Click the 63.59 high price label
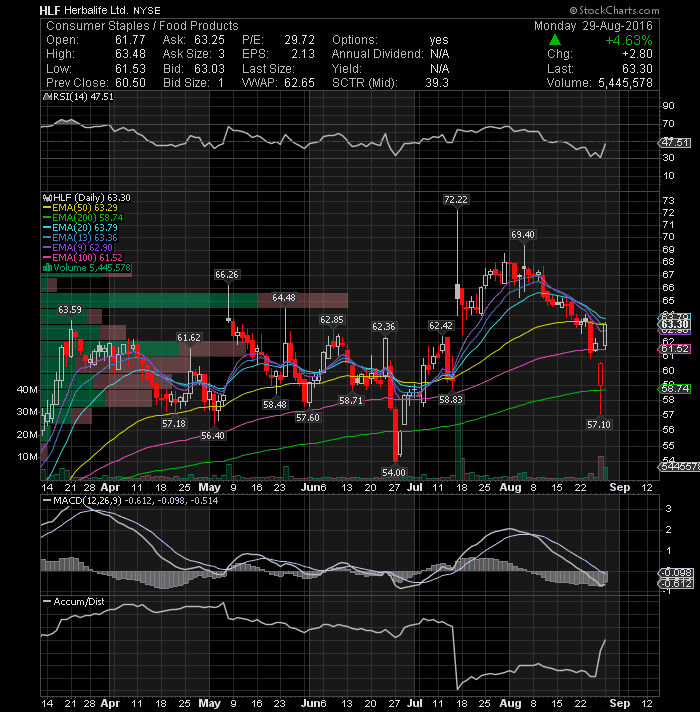700x712 pixels. coord(70,310)
